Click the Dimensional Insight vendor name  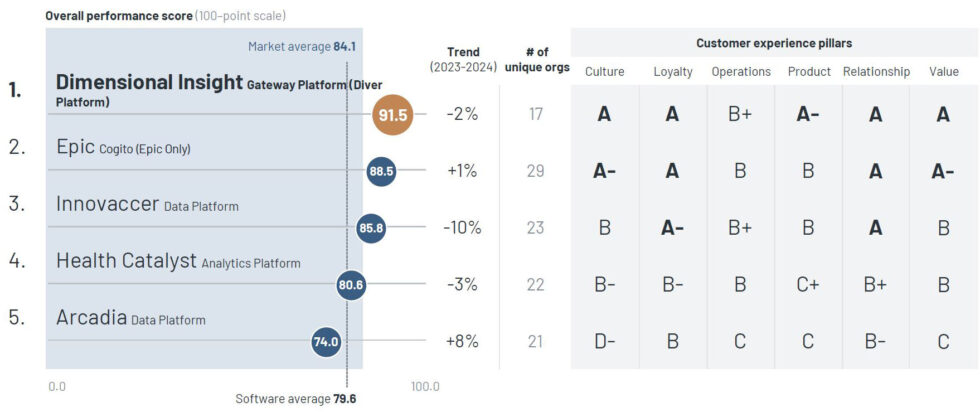click(149, 83)
